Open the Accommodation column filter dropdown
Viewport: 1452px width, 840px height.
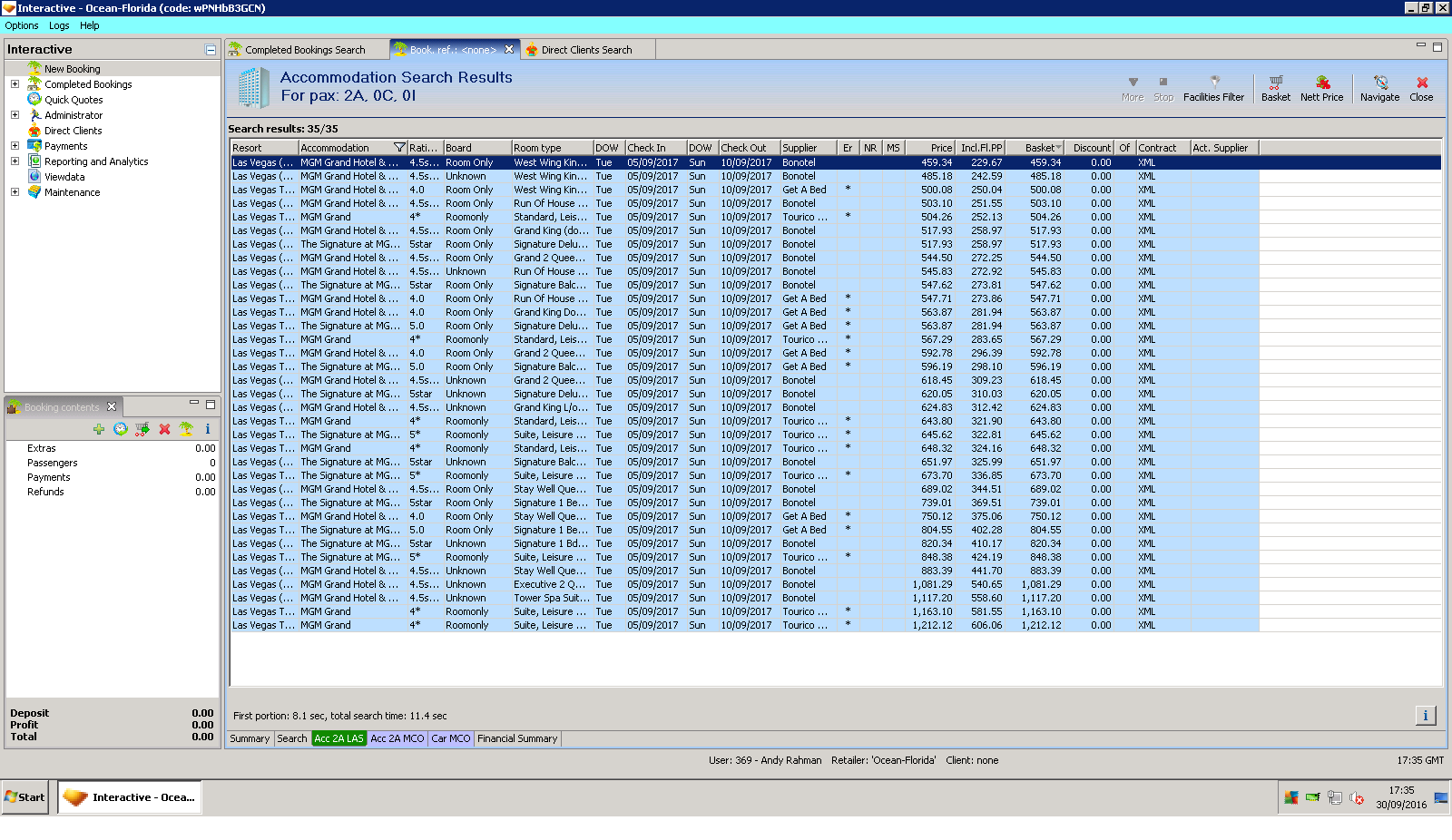pyautogui.click(x=399, y=148)
